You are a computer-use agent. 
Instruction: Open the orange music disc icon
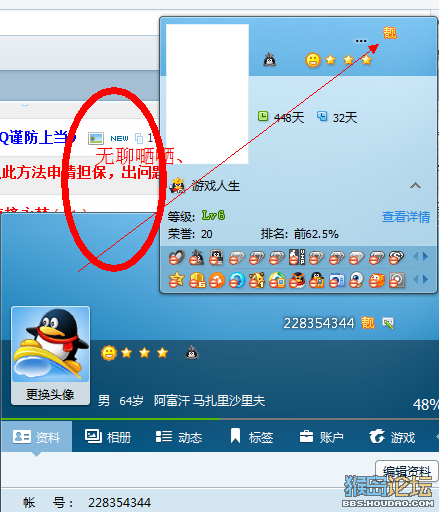tap(217, 280)
